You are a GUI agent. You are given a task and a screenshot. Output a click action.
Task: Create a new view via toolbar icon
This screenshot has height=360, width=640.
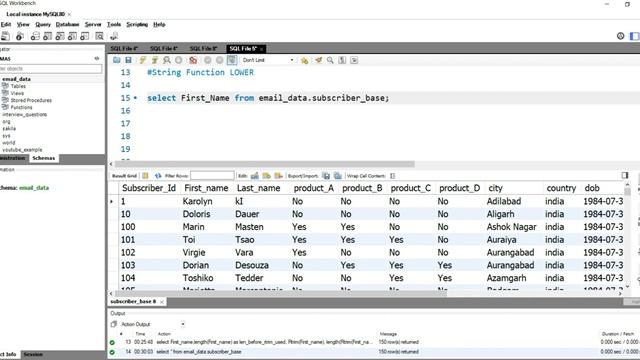[60, 36]
